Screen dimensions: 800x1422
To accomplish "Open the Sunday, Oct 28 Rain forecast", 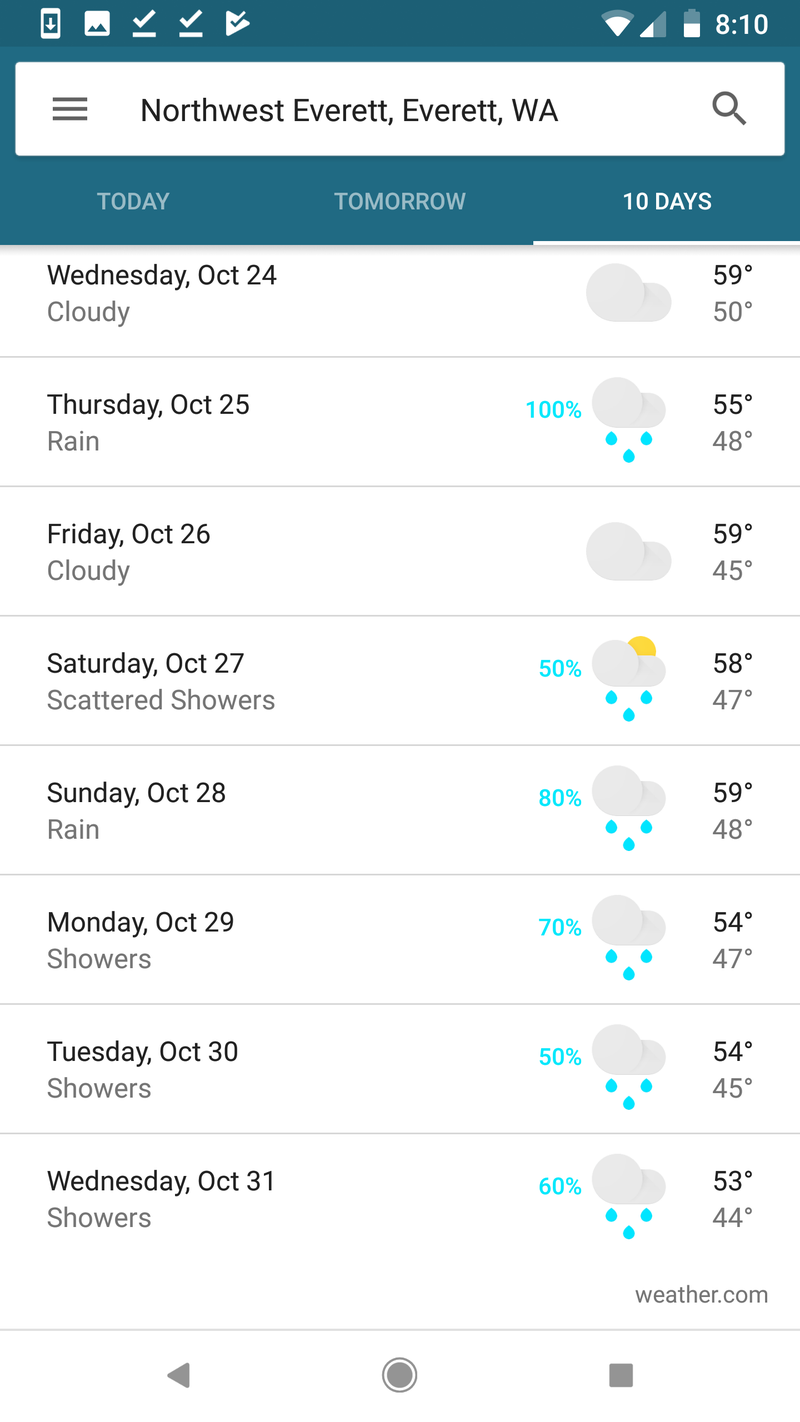I will (x=400, y=810).
